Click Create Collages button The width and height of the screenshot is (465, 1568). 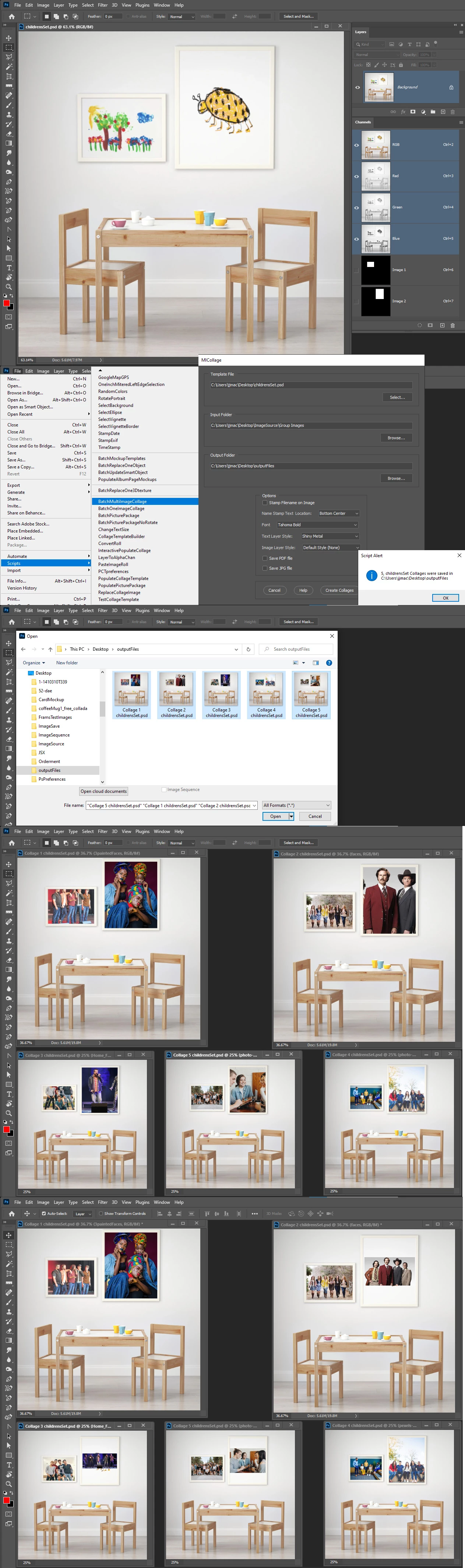pos(339,590)
